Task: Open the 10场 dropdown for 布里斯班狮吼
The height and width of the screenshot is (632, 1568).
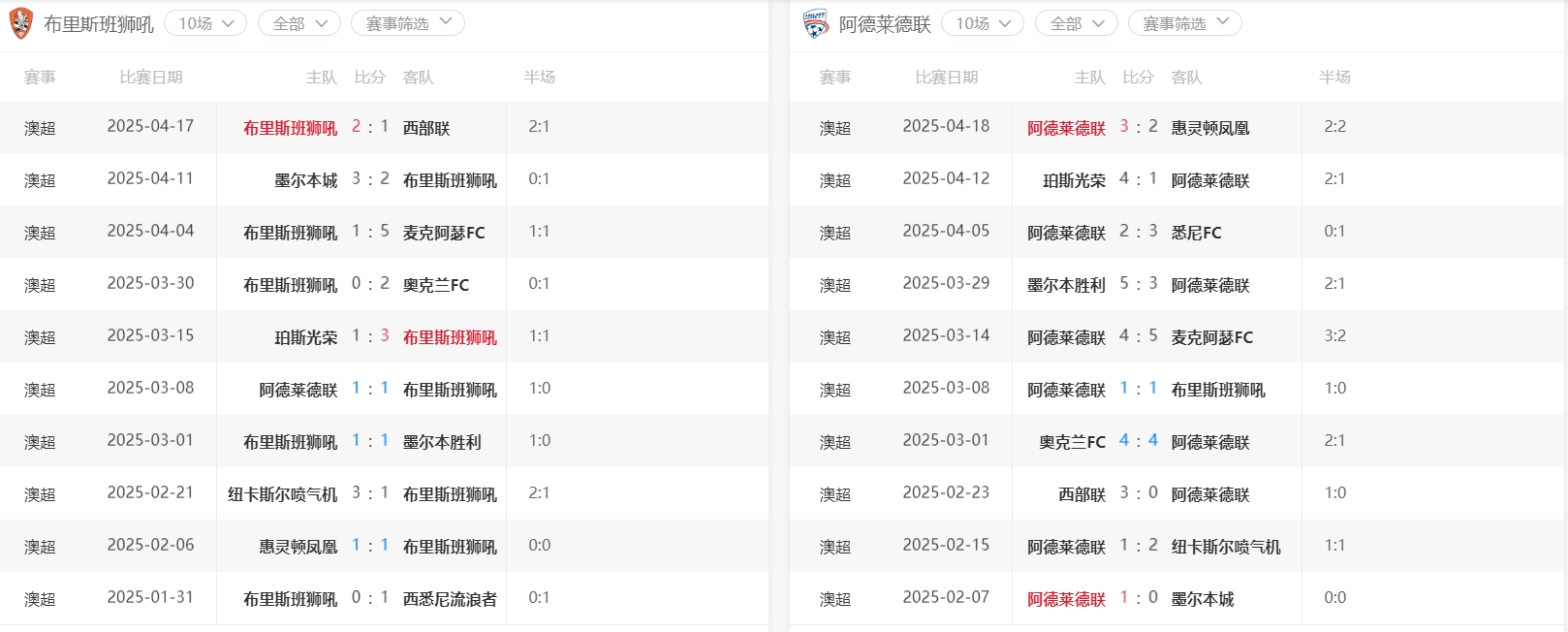Action: point(205,23)
